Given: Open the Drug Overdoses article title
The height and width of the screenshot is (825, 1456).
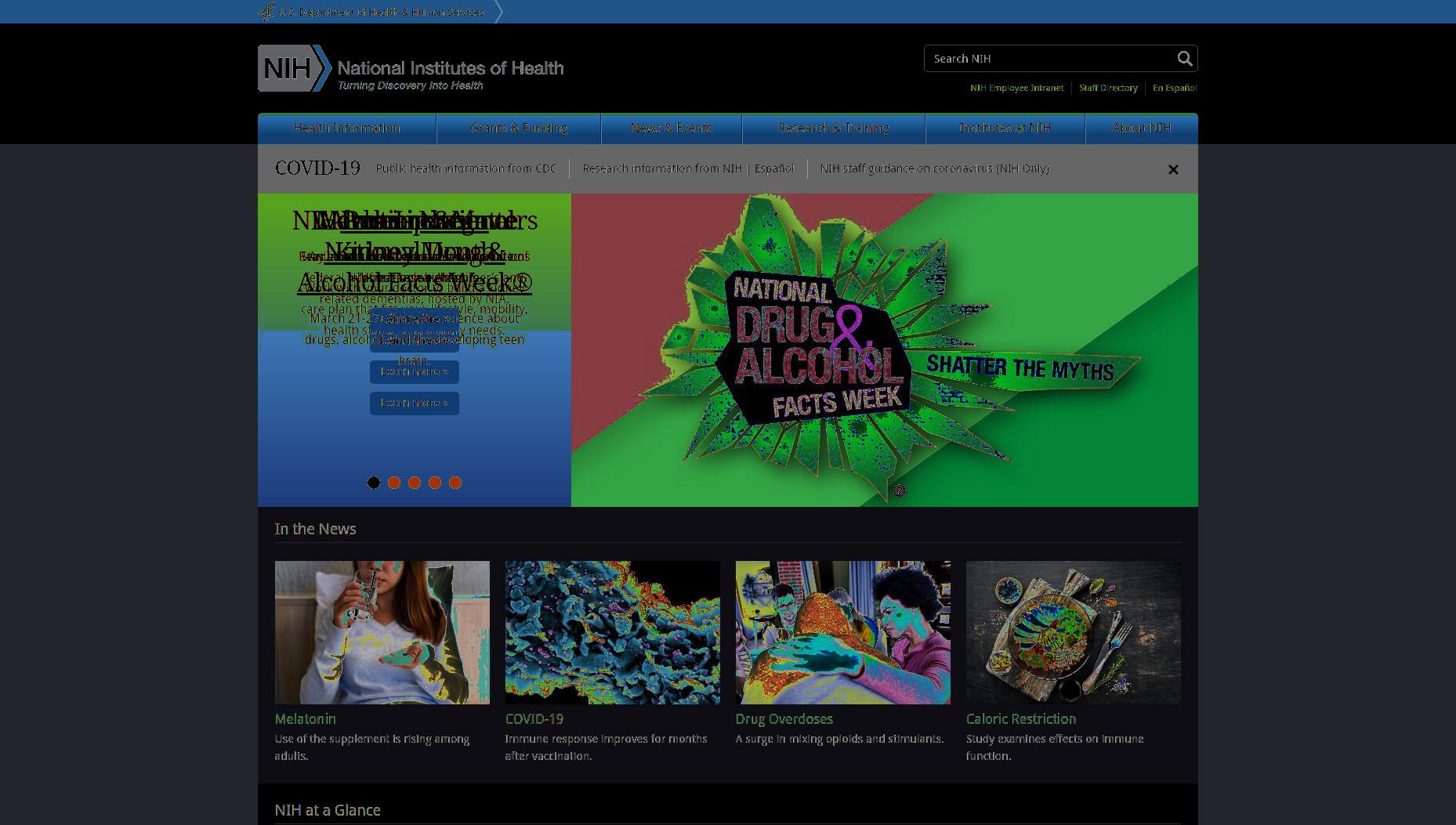Looking at the screenshot, I should (x=784, y=719).
